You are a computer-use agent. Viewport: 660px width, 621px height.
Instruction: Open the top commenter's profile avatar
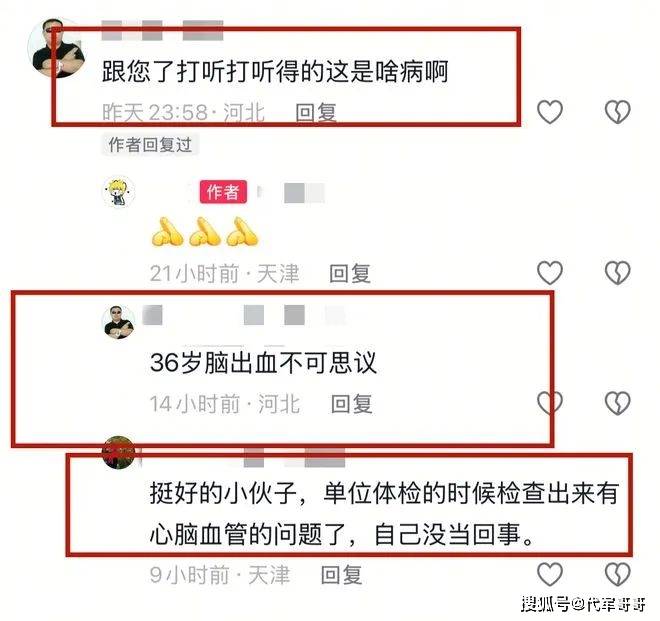coord(56,48)
